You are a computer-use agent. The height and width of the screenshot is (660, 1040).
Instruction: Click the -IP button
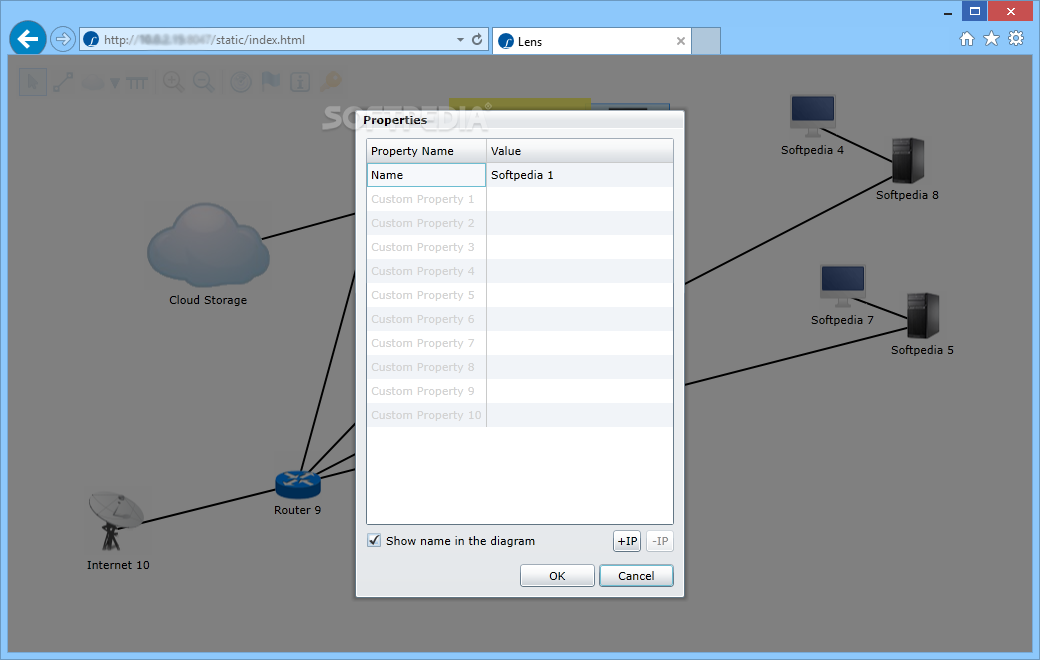pyautogui.click(x=660, y=541)
